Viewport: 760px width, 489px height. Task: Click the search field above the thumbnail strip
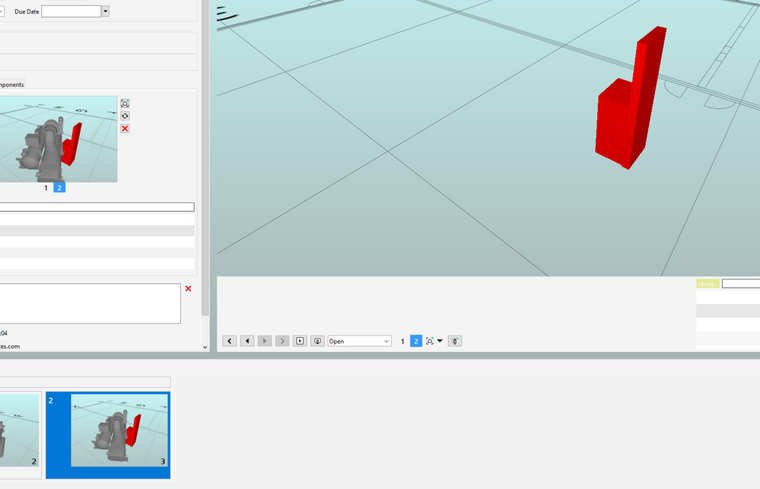tap(85, 382)
